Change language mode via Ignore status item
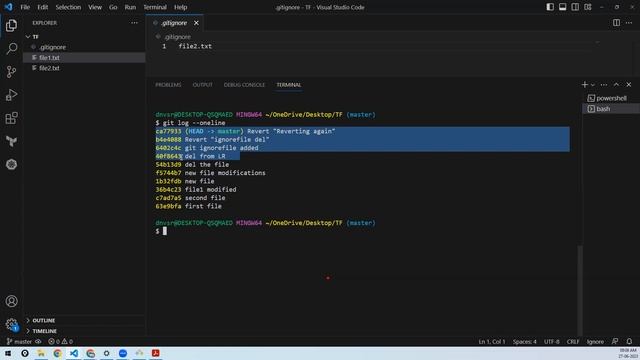 pyautogui.click(x=595, y=341)
